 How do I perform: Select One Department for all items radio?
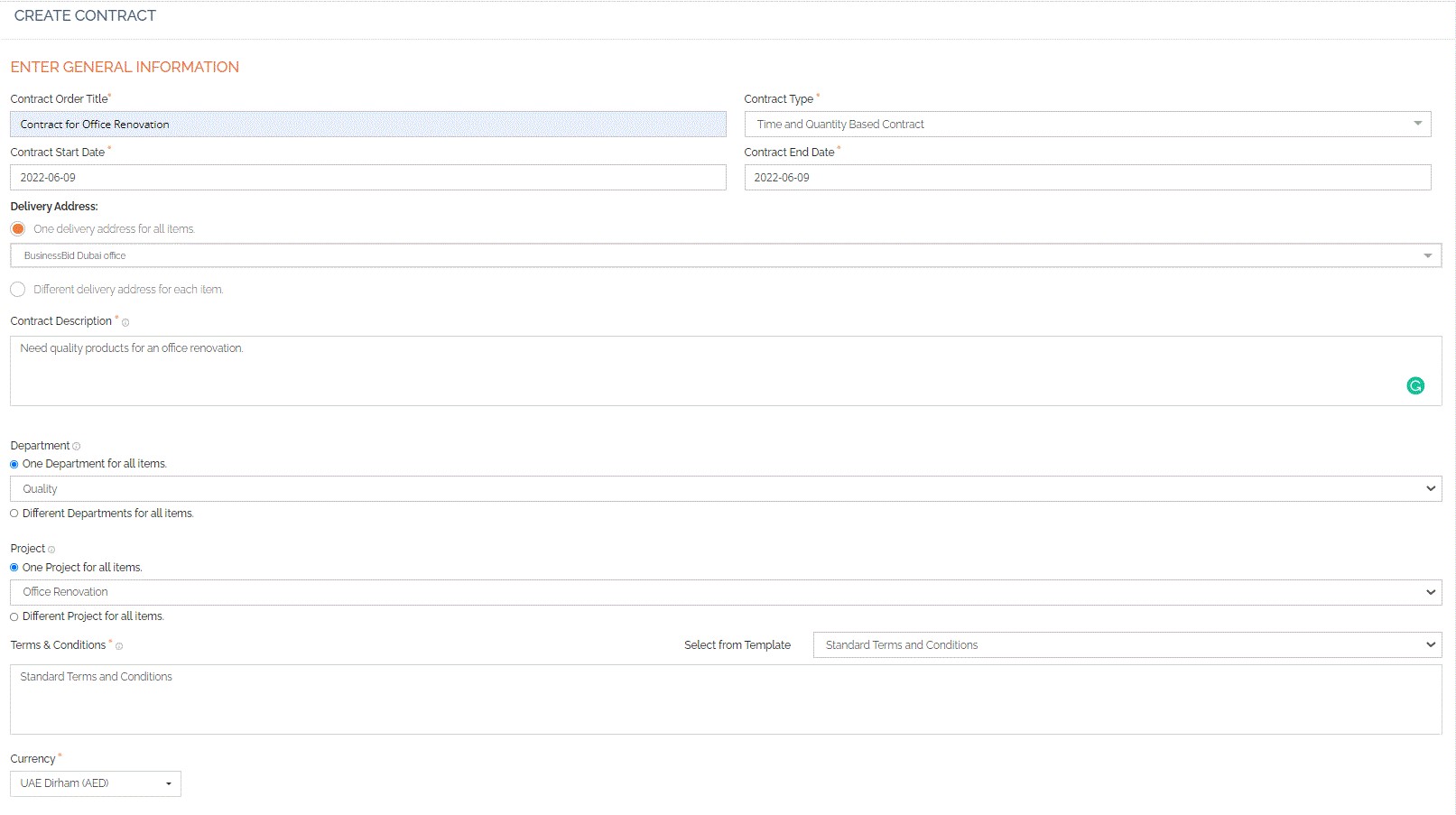click(14, 465)
